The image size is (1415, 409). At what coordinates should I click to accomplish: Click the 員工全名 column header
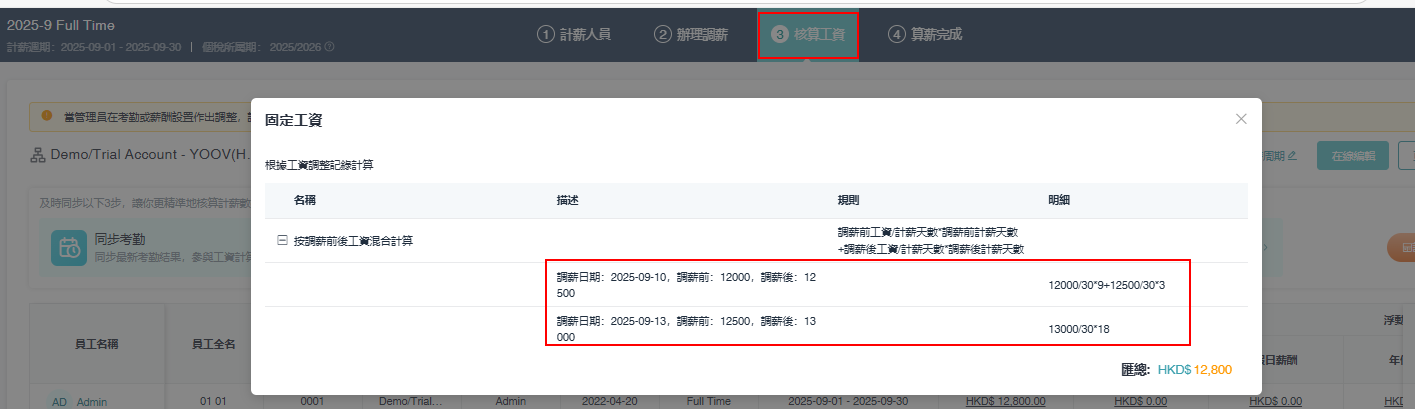[213, 344]
